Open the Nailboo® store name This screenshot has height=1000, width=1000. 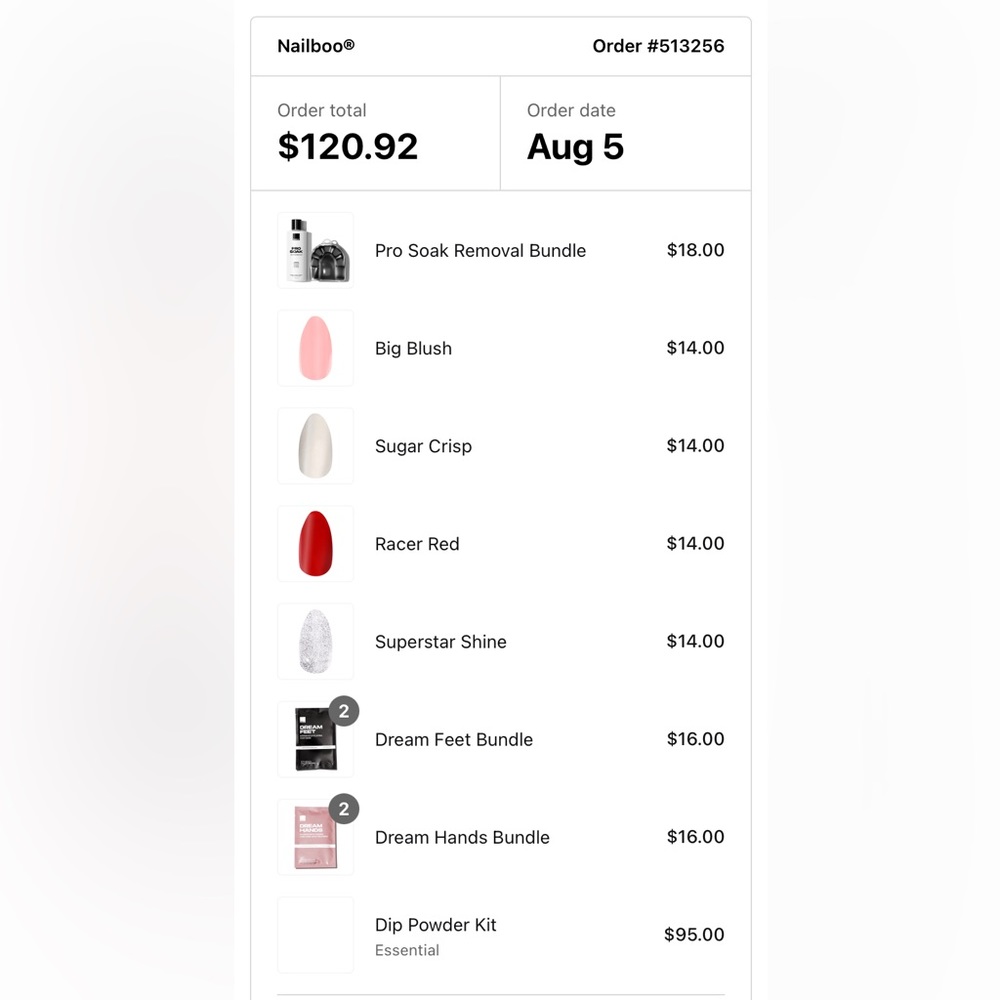point(316,46)
